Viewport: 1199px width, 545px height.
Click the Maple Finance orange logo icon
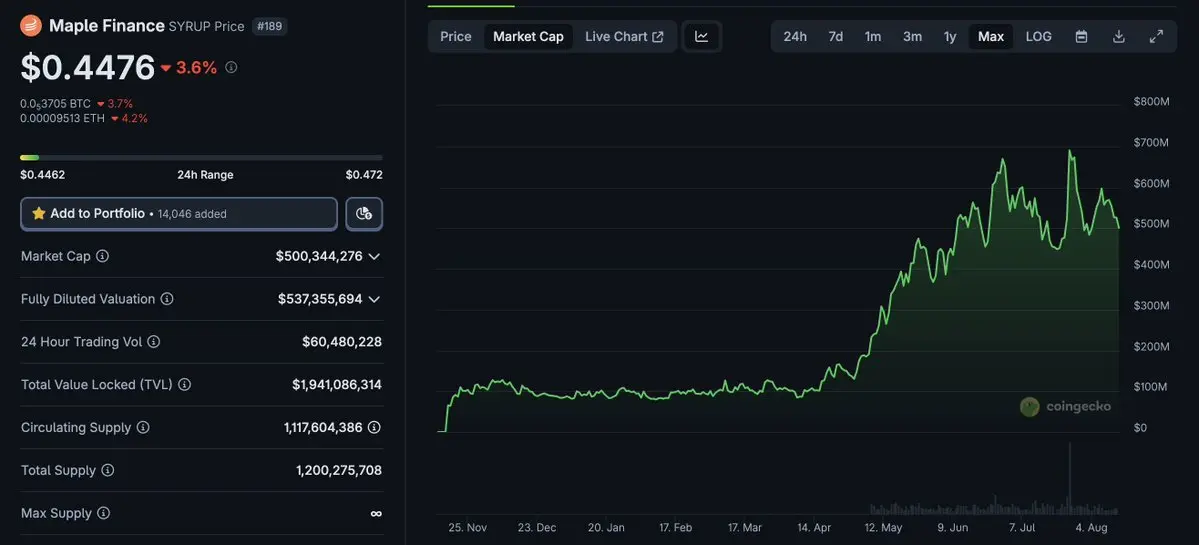(31, 26)
